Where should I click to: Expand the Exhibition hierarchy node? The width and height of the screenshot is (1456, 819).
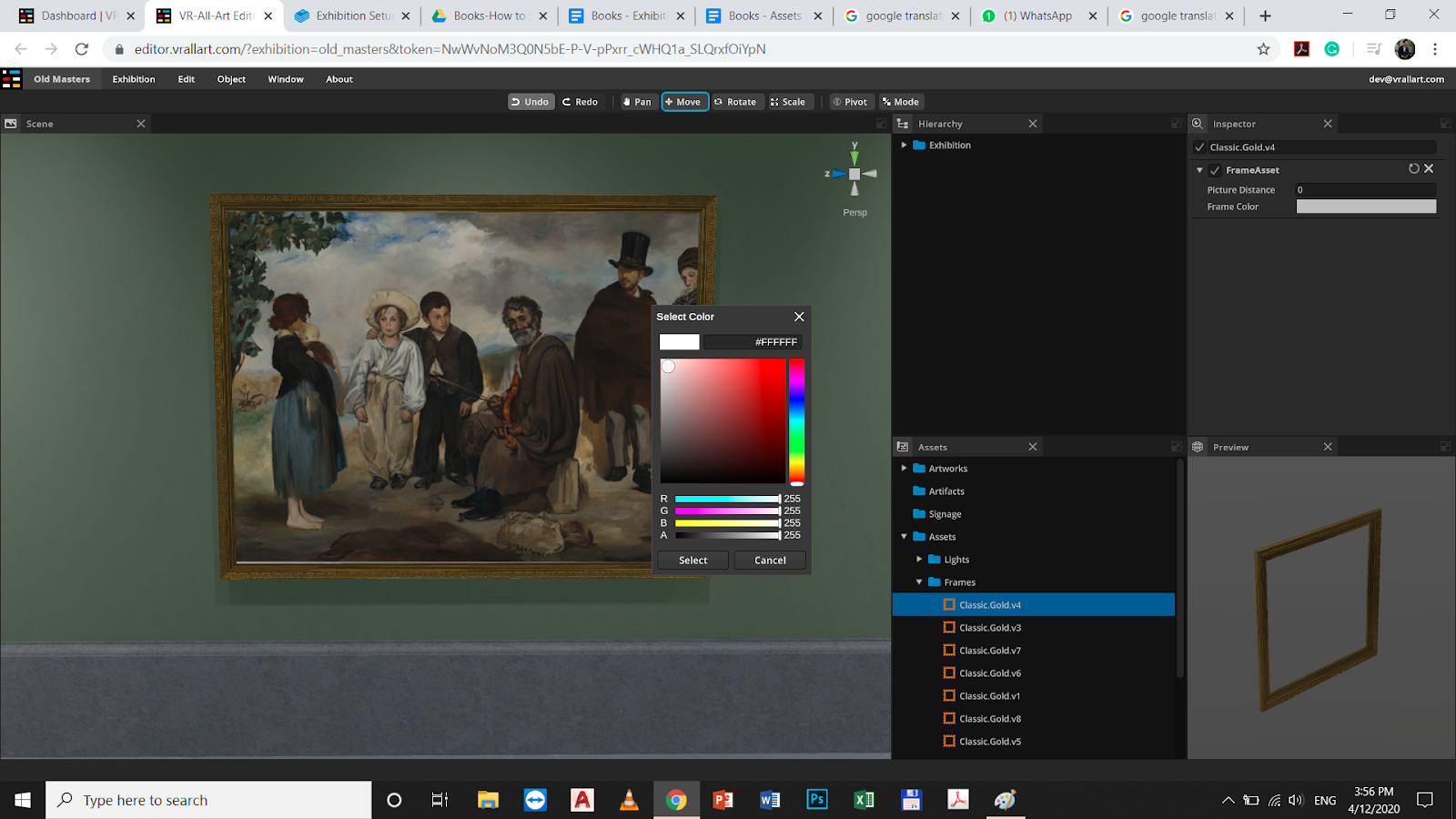pos(904,146)
